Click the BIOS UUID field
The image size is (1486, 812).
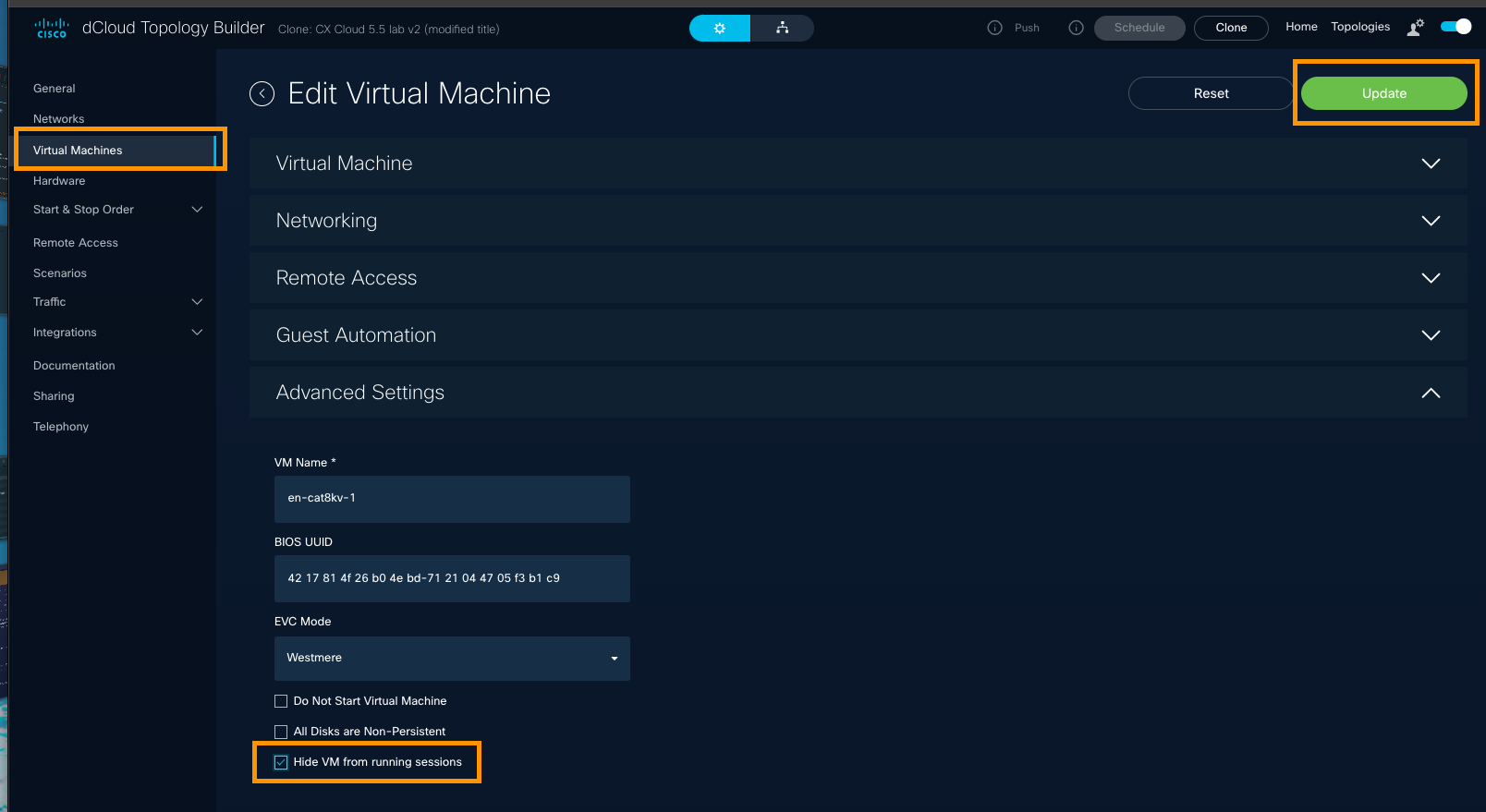452,578
